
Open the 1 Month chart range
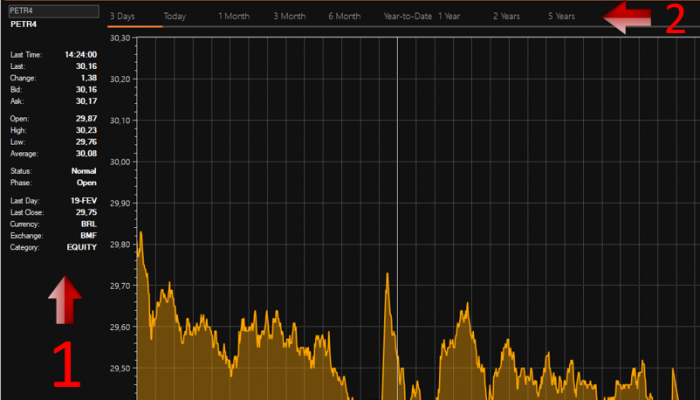tap(234, 17)
